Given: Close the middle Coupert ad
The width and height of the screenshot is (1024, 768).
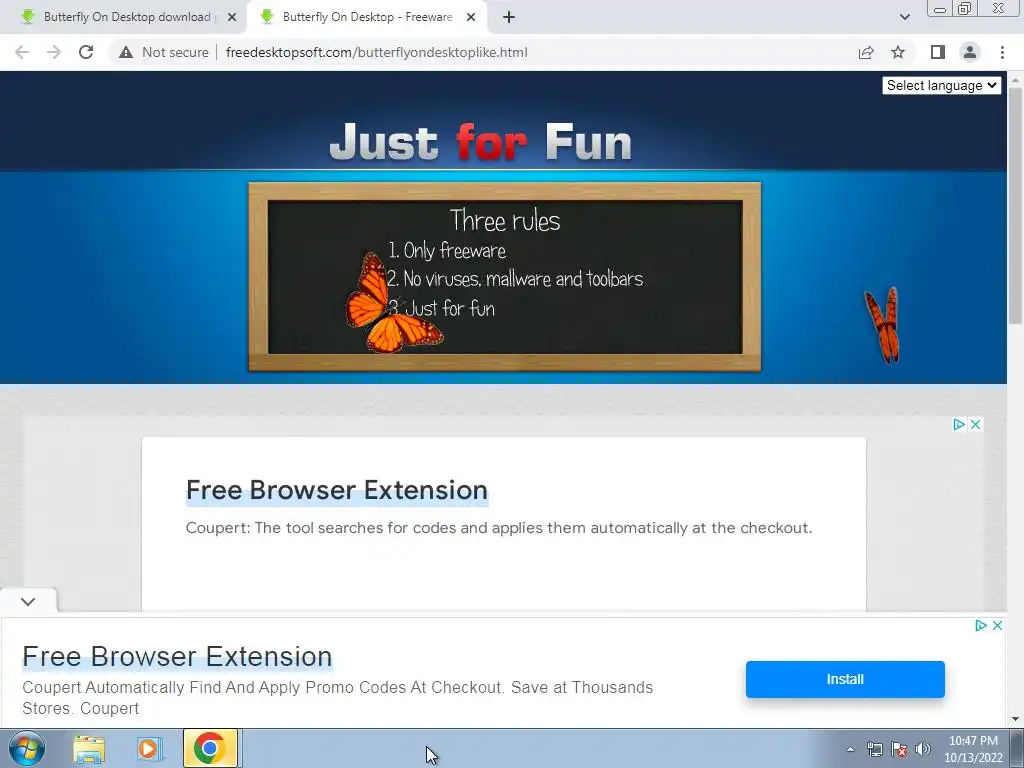Looking at the screenshot, I should 976,424.
